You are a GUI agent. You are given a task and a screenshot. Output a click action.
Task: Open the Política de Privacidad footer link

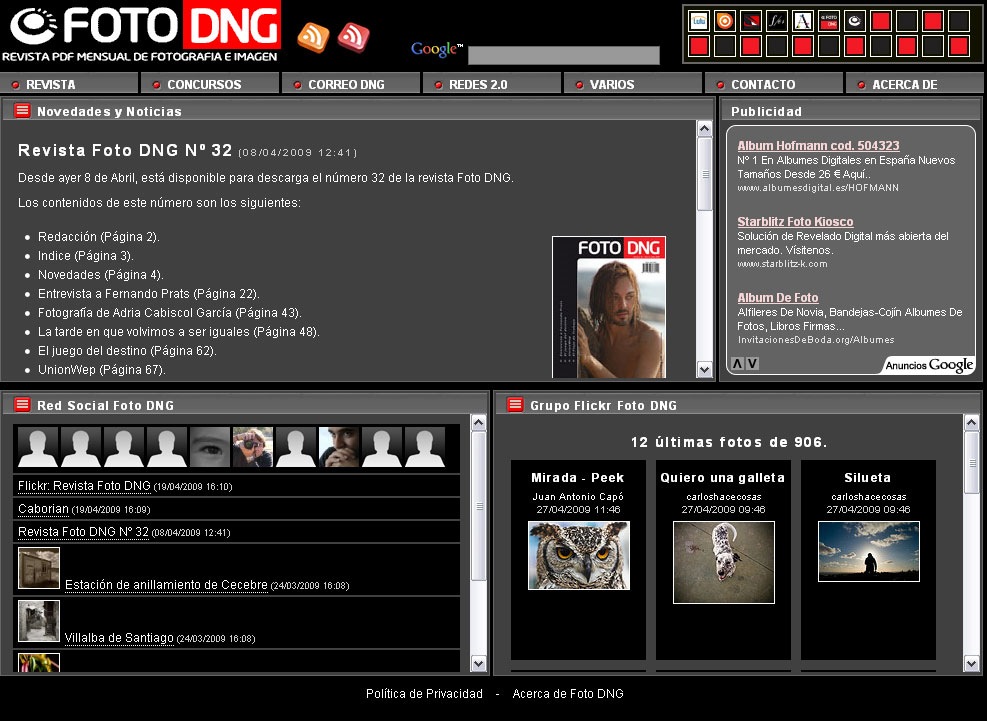(x=424, y=693)
